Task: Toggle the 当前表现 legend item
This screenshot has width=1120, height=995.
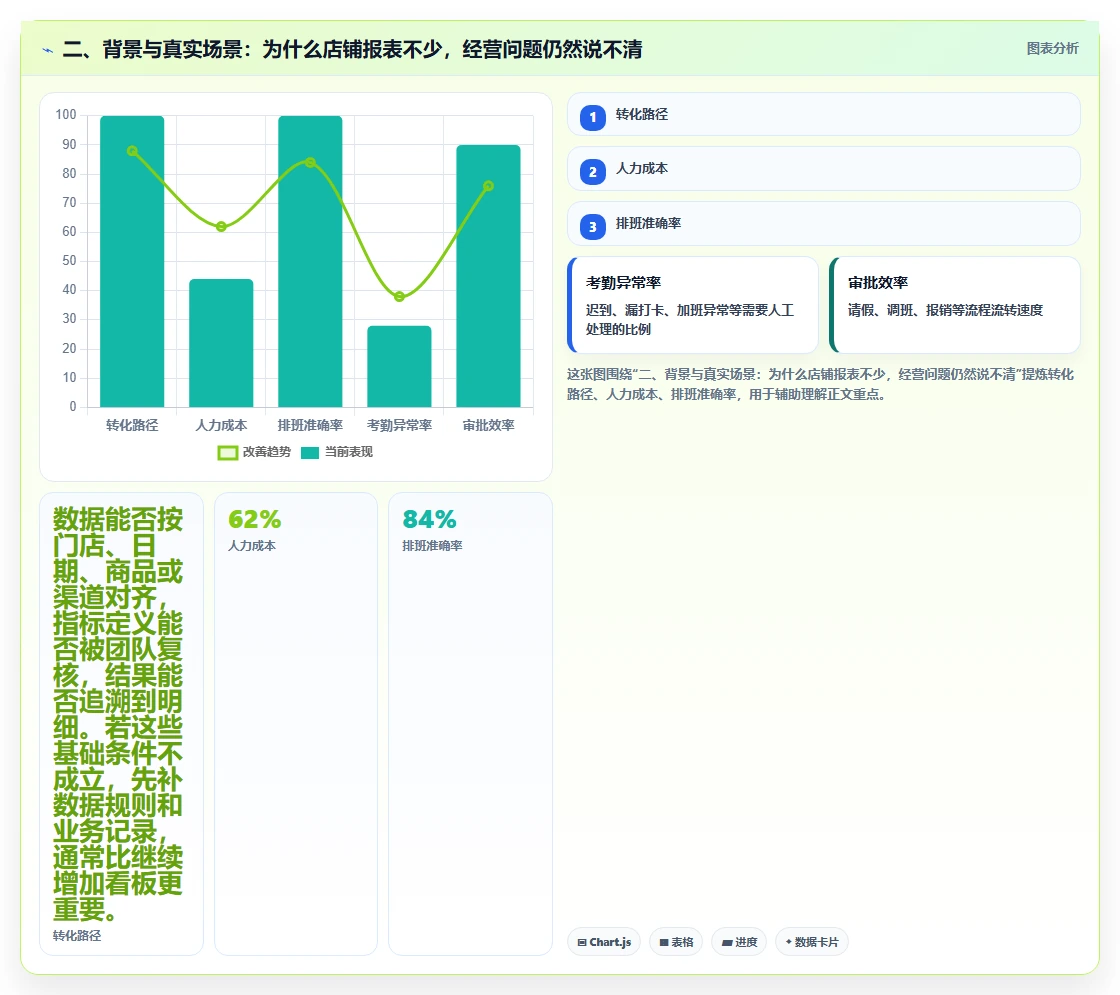Action: coord(337,452)
